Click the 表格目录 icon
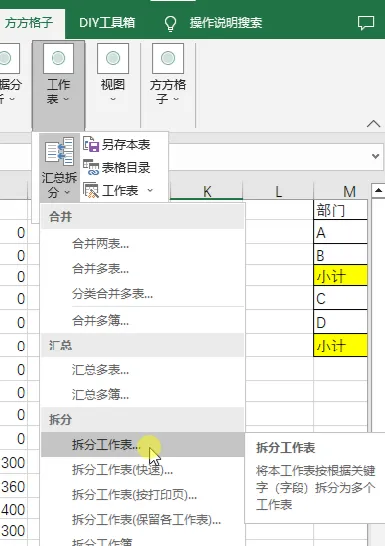Image resolution: width=385 pixels, height=546 pixels. tap(91, 167)
